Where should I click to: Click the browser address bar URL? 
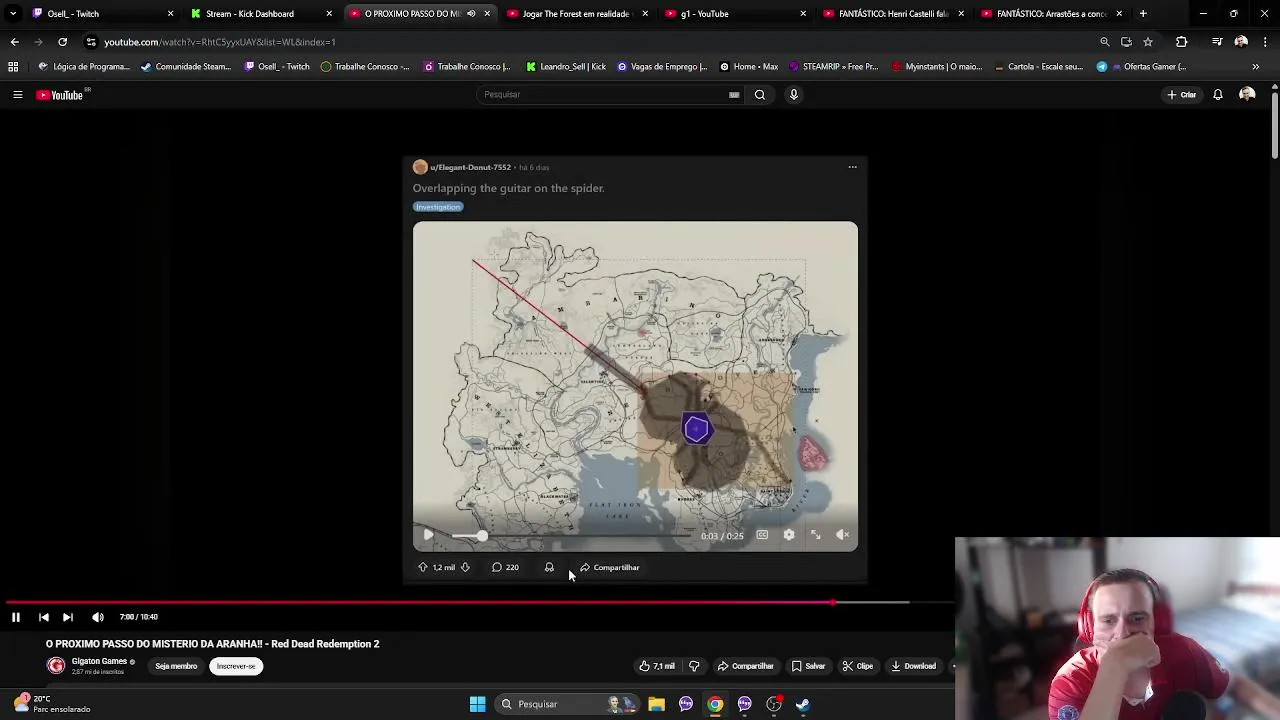click(220, 42)
